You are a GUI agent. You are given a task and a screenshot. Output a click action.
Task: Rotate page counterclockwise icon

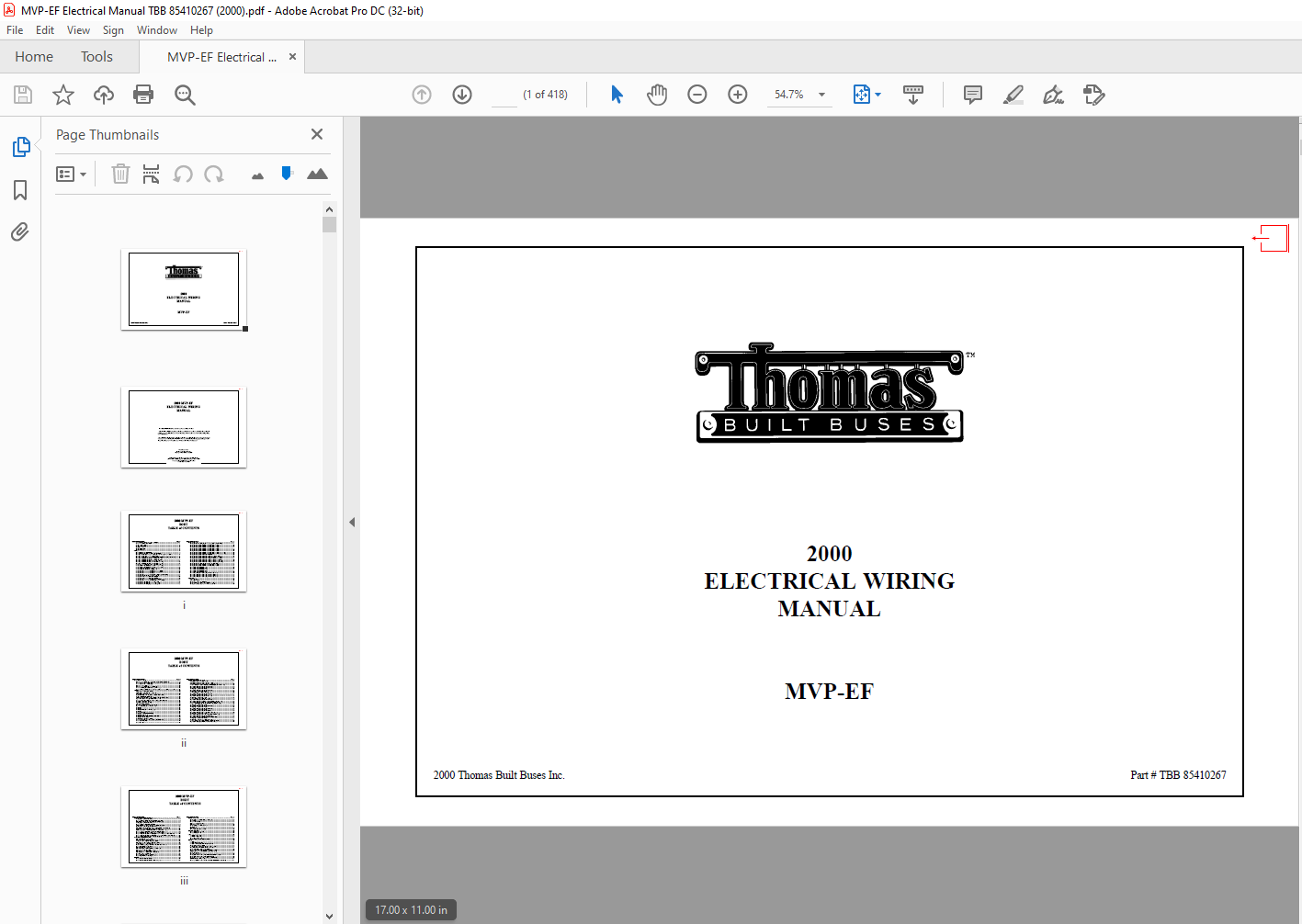click(x=183, y=174)
